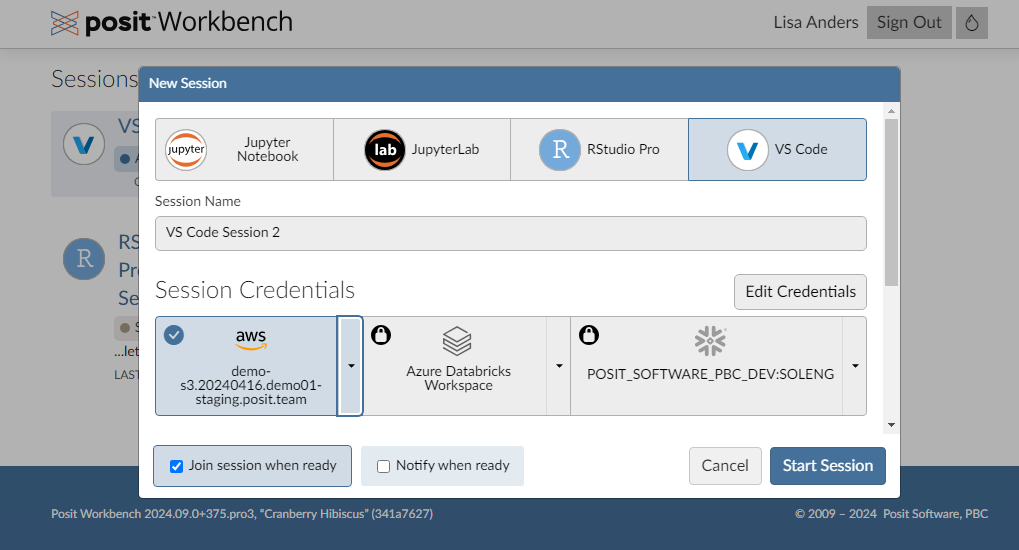Click the Snowflake logo
This screenshot has width=1019, height=550.
[x=710, y=341]
